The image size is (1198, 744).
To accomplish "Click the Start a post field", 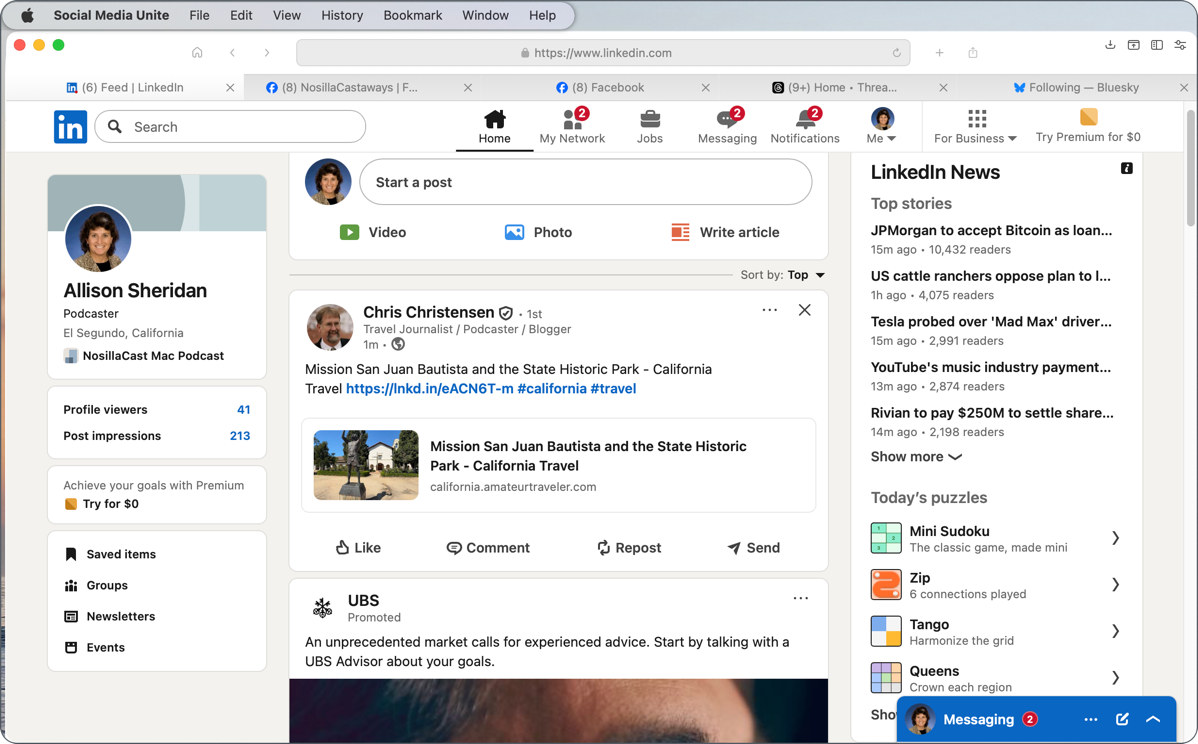I will coord(585,182).
